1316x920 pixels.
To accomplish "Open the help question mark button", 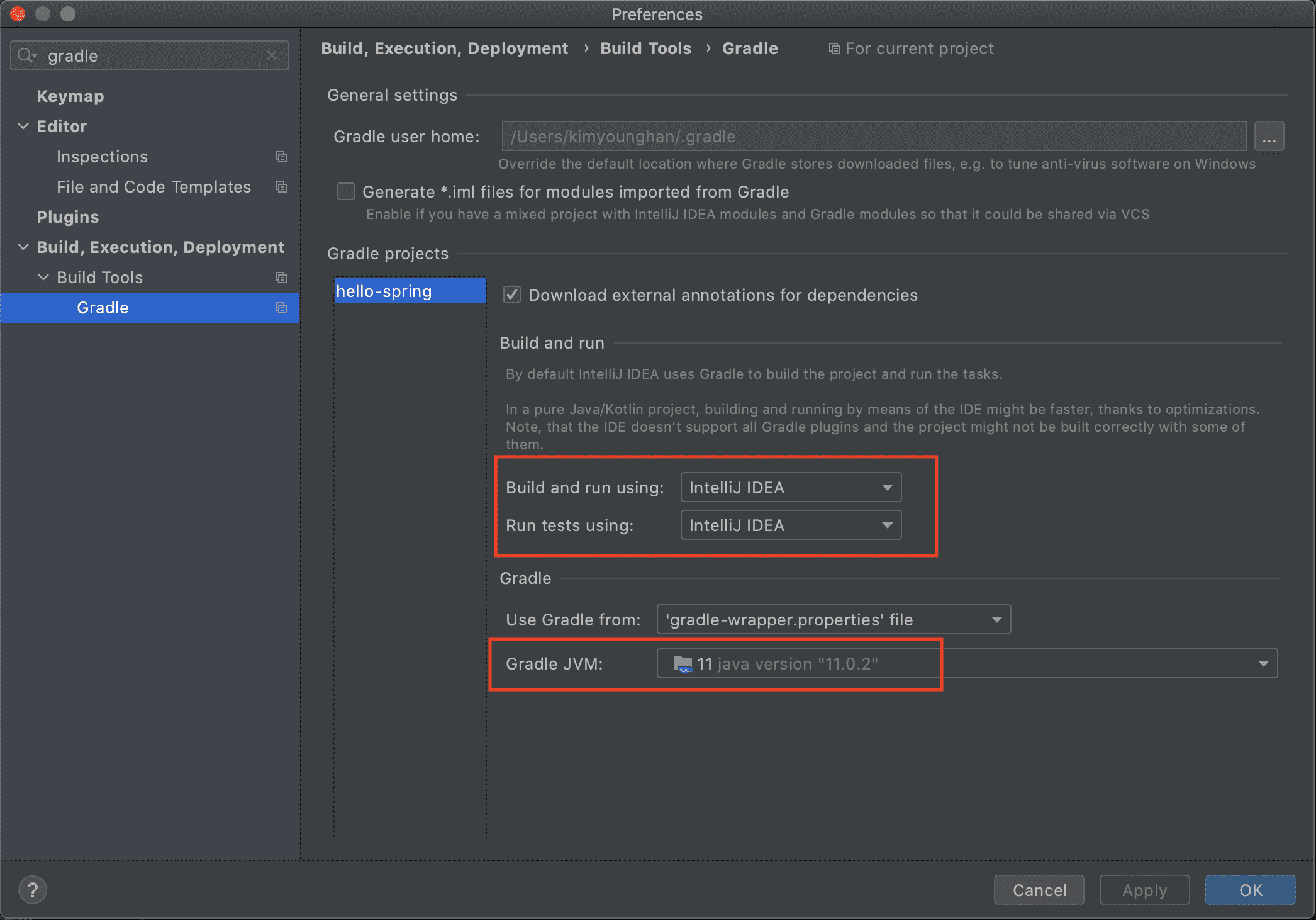I will tap(33, 890).
